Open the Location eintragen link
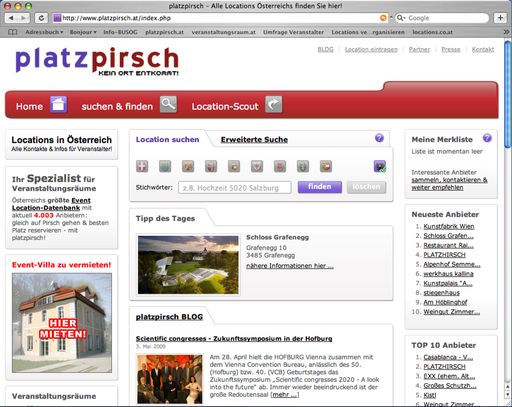Screen dimensions: 512x407 [x=371, y=49]
